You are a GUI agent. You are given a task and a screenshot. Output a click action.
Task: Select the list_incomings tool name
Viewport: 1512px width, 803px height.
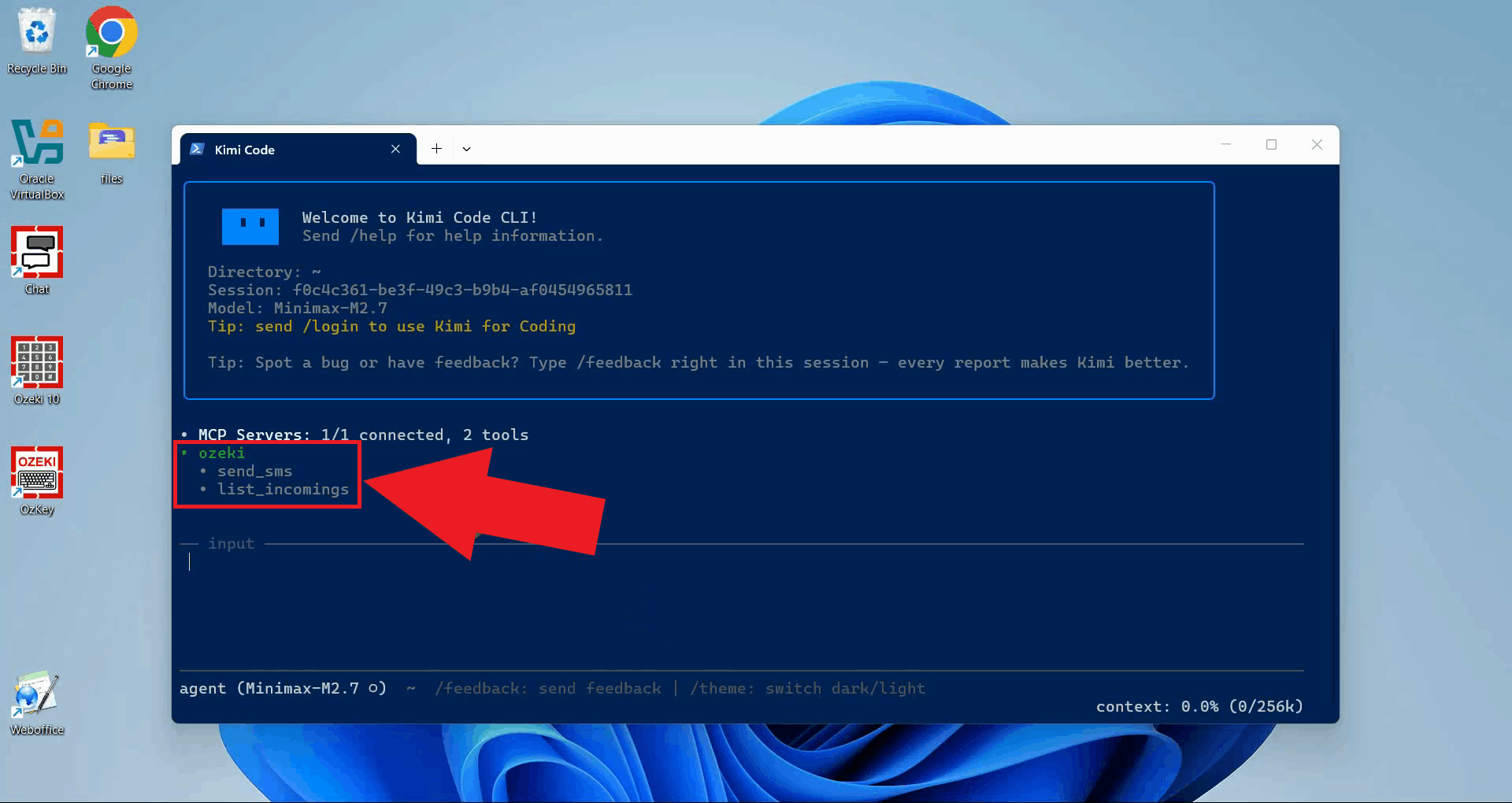pos(283,489)
